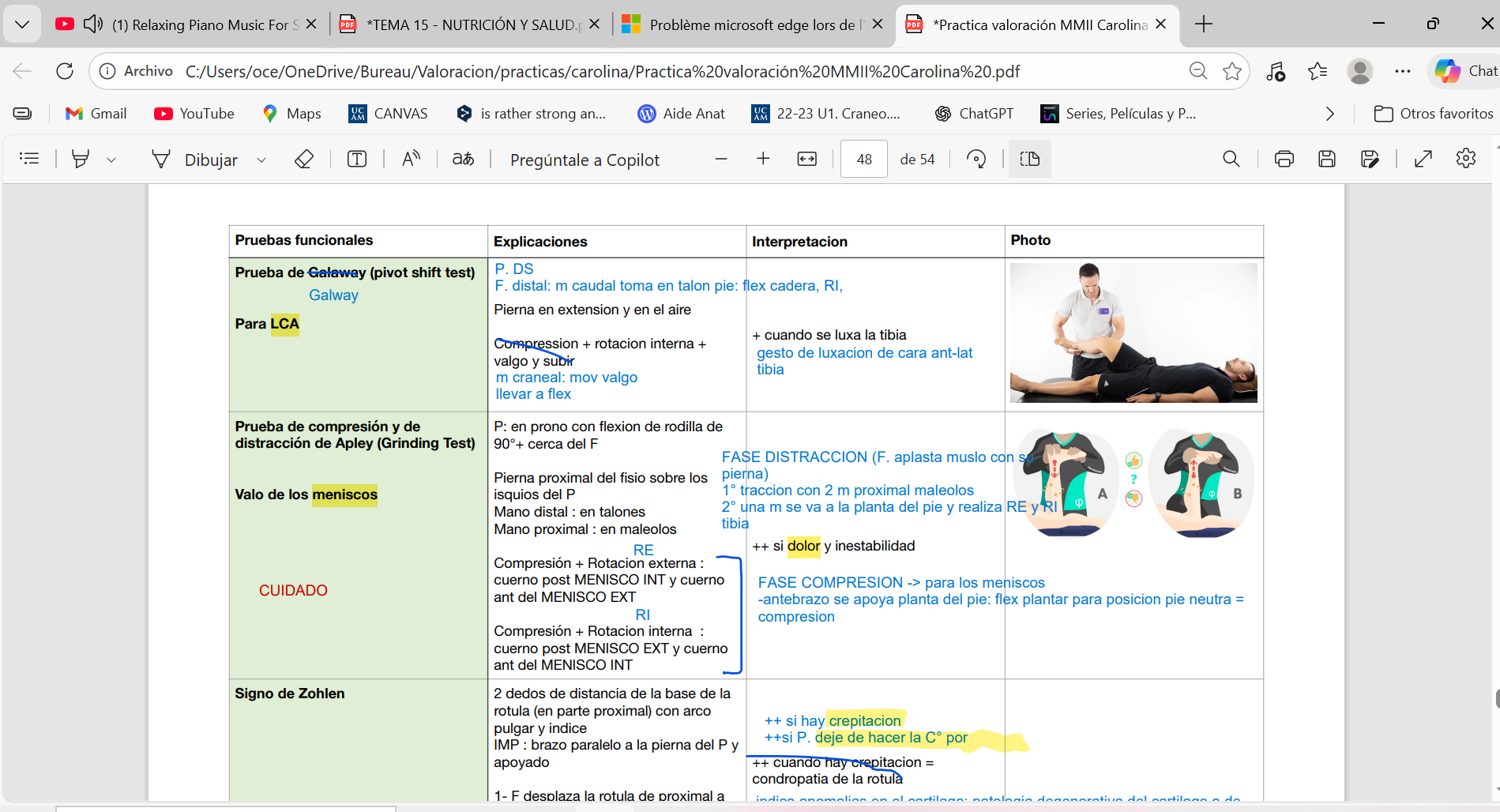The image size is (1500, 812).
Task: Show more bookmarks chevron
Action: tap(1330, 114)
